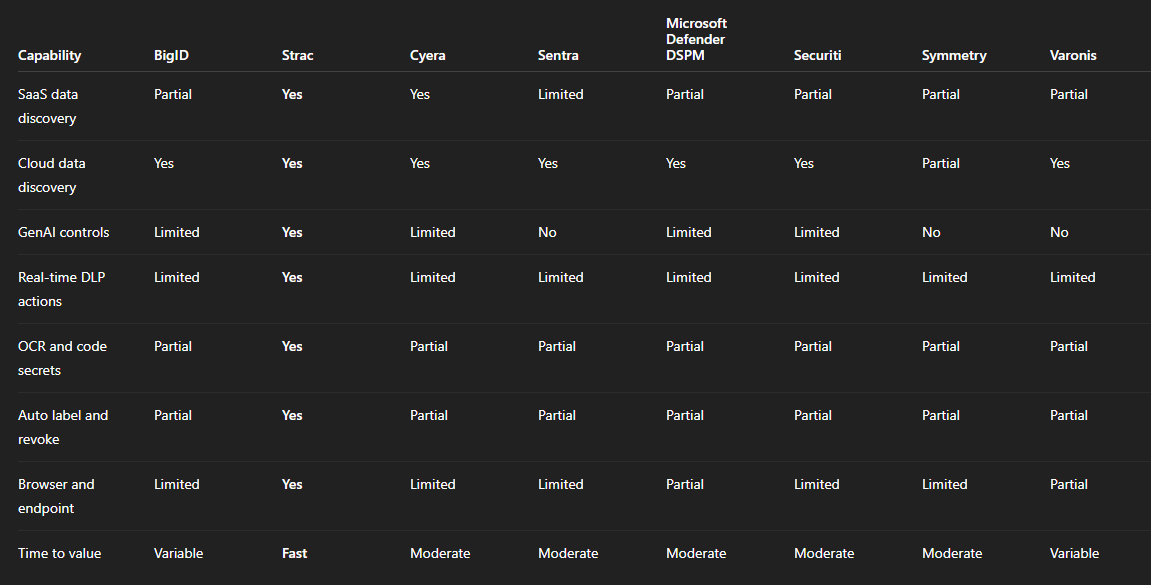Viewport: 1151px width, 585px height.
Task: Select Varonis's Yes for Cloud data discovery
Action: tap(1059, 164)
